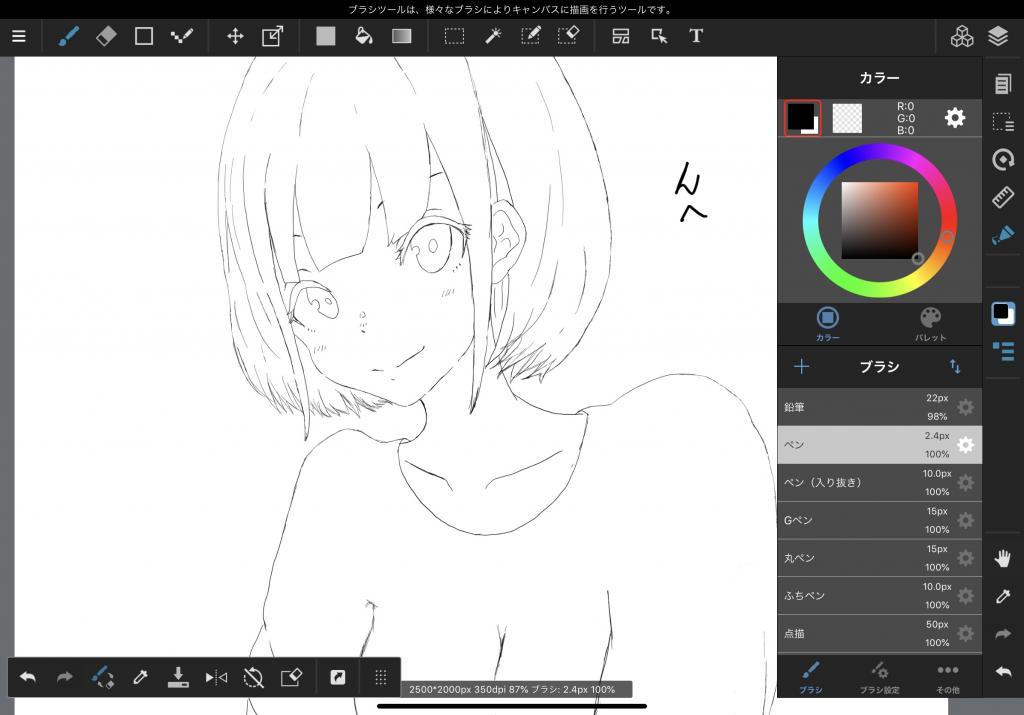The height and width of the screenshot is (715, 1024).
Task: Select the rectangular selection tool
Action: (454, 36)
